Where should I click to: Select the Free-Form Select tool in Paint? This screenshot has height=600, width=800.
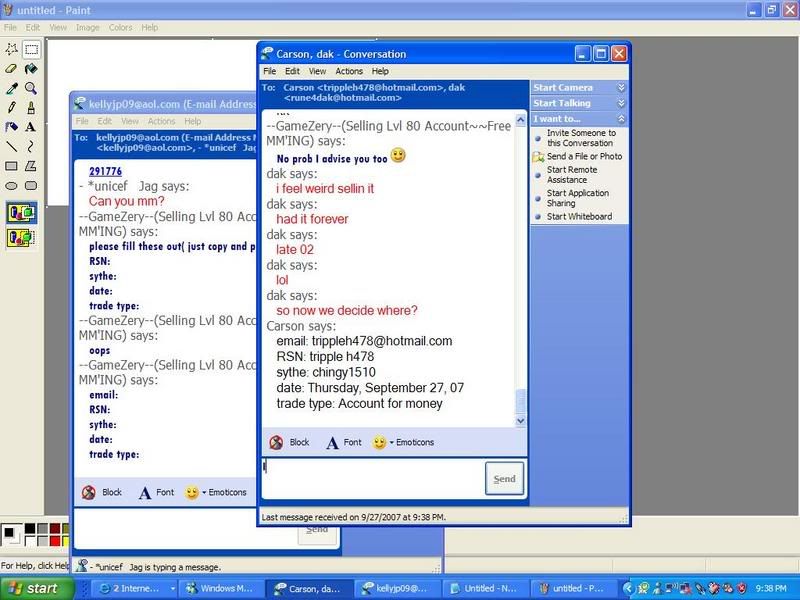pos(11,49)
